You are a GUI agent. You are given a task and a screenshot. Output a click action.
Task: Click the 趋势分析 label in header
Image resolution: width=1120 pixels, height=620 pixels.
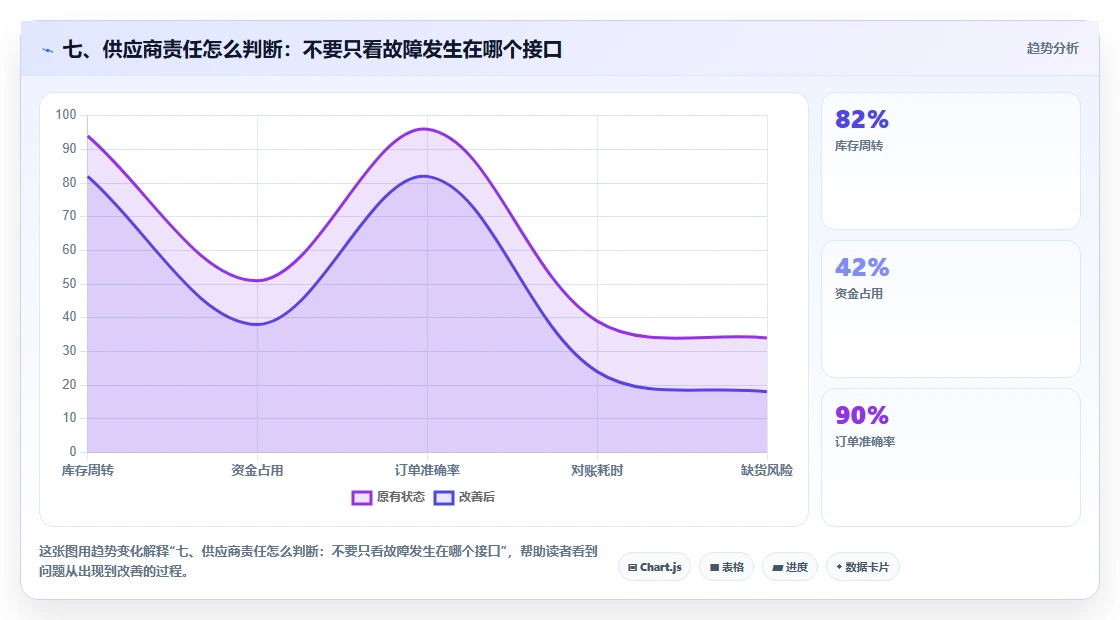click(x=1052, y=49)
